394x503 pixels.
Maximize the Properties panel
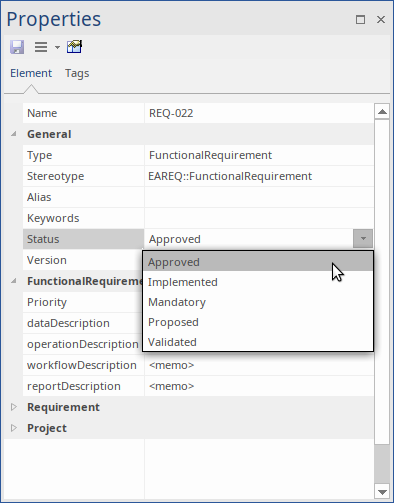click(x=360, y=20)
